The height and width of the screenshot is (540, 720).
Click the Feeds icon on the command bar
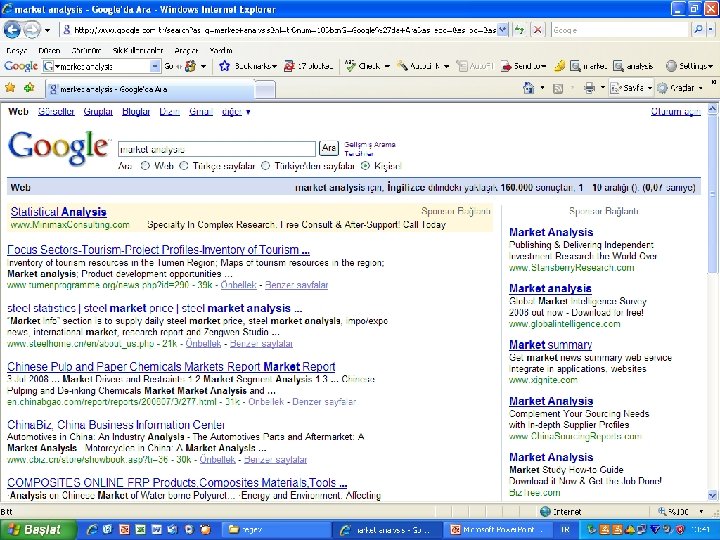tap(558, 88)
